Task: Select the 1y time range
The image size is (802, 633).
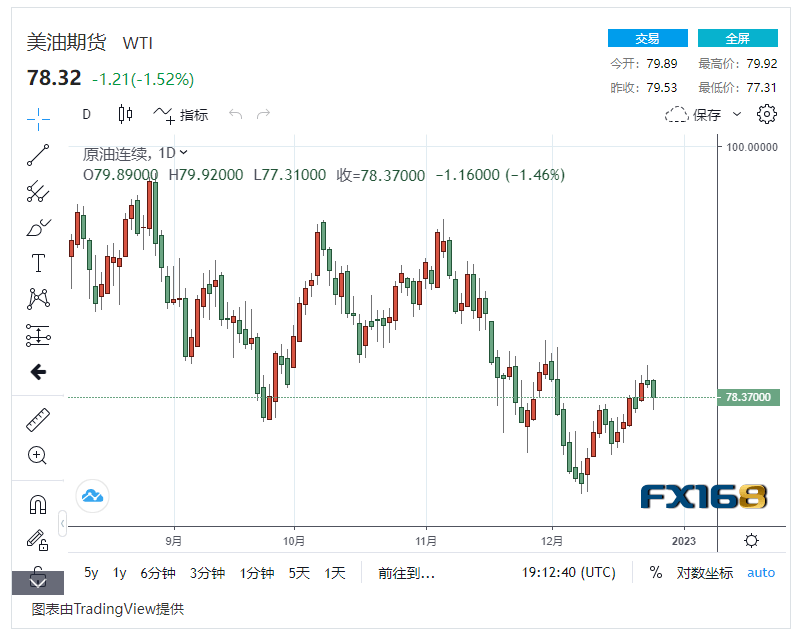Action: coord(120,573)
